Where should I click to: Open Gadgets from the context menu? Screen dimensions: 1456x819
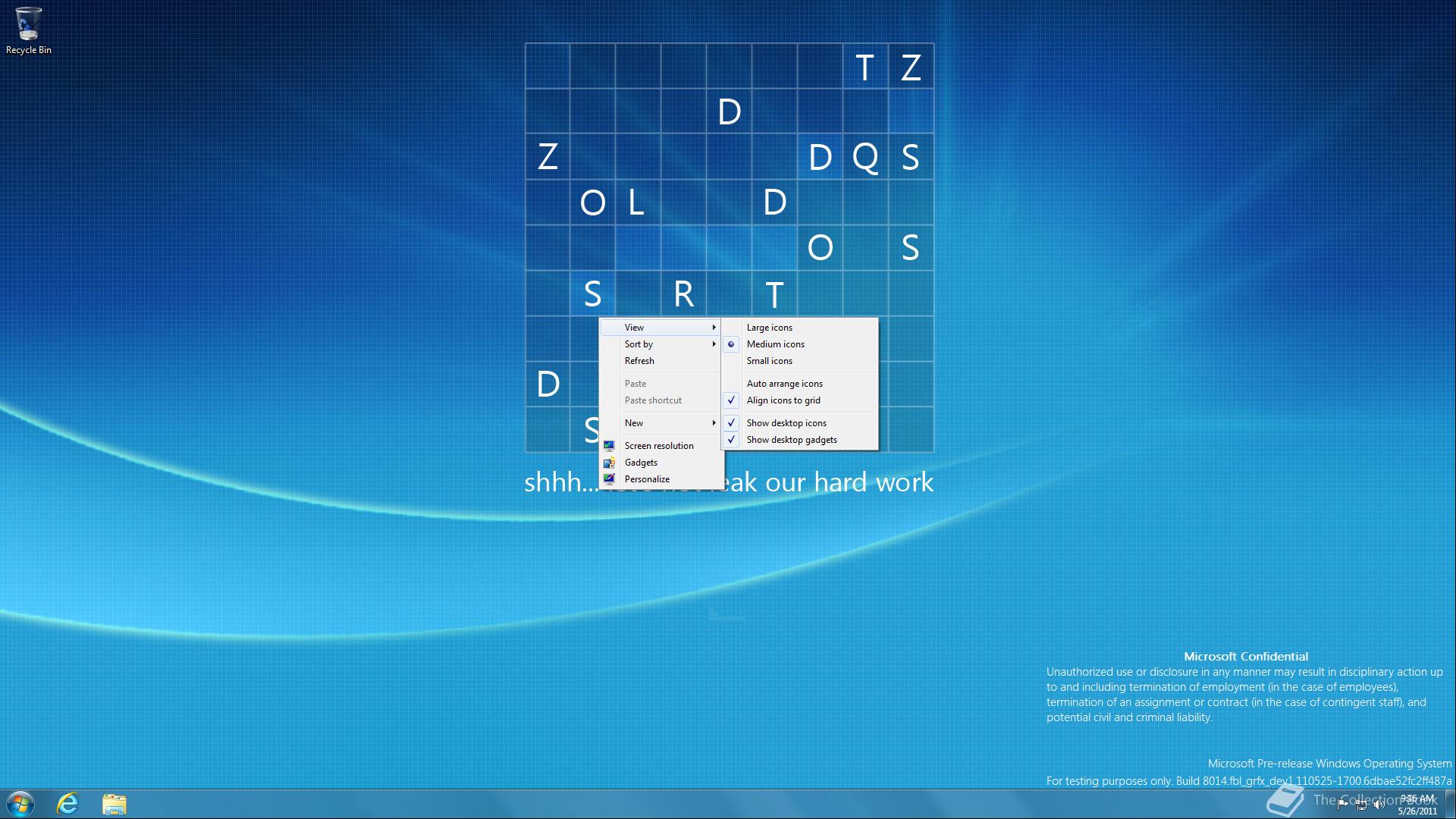tap(661, 463)
